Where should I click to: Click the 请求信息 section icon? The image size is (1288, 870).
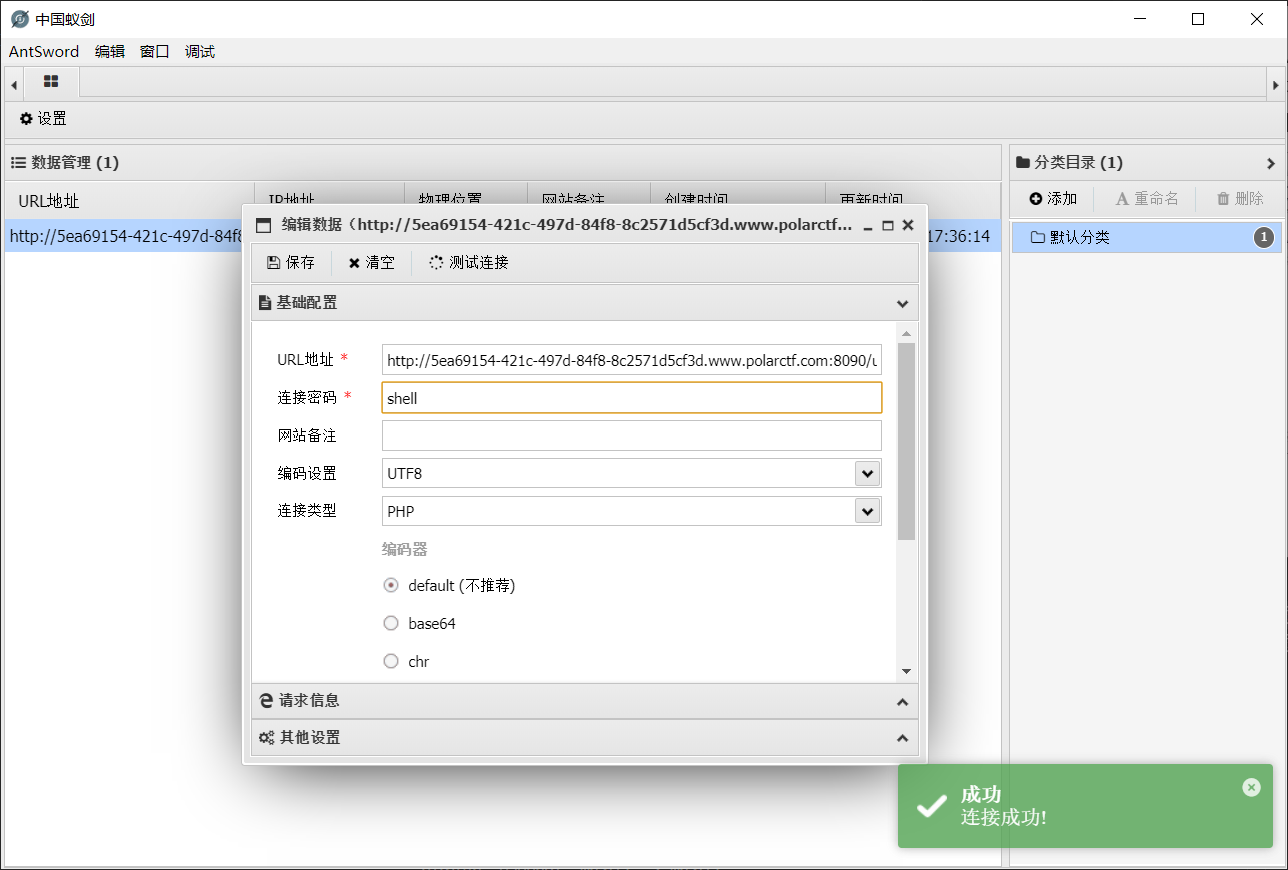click(x=266, y=701)
